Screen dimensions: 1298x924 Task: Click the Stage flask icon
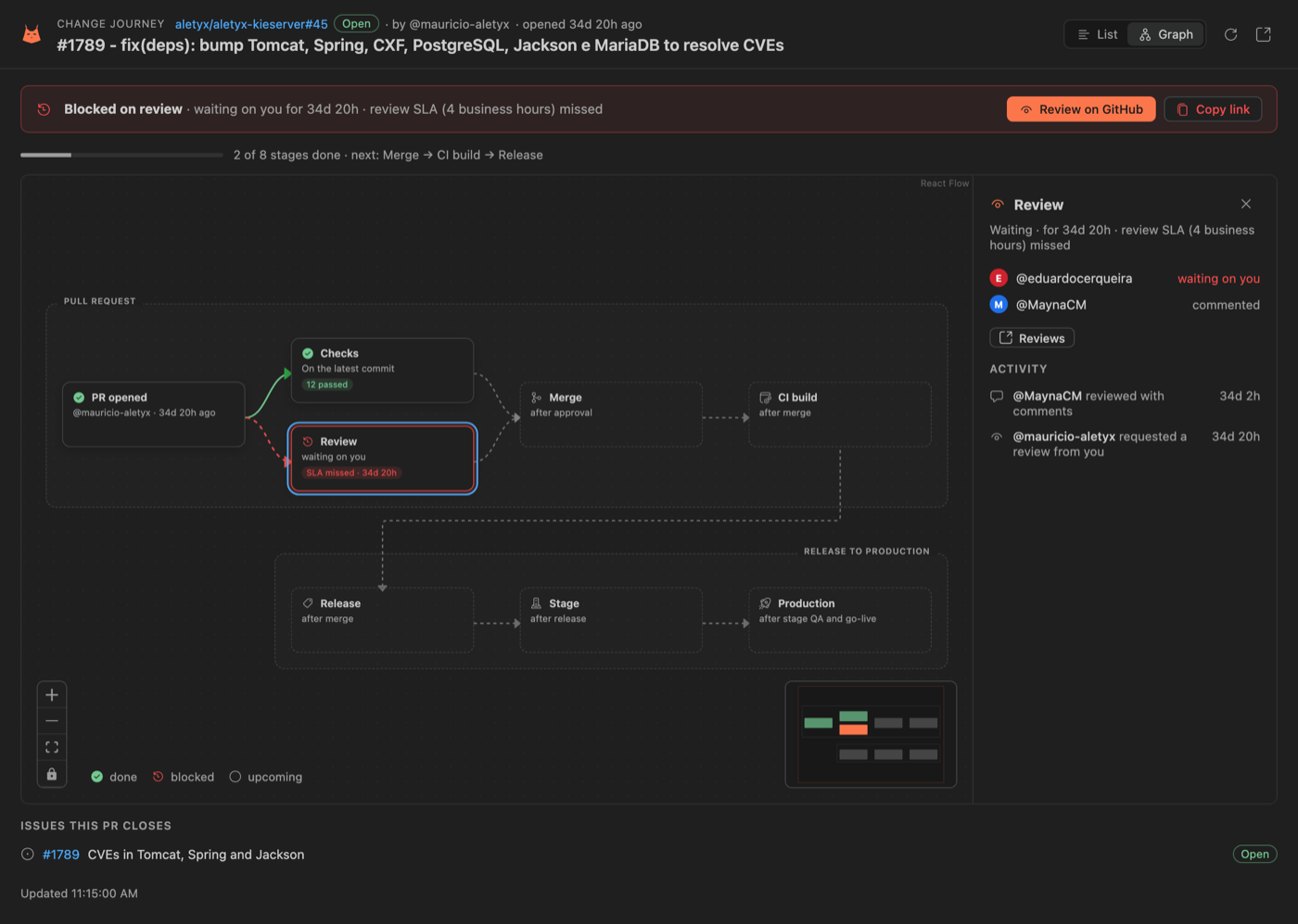tap(537, 603)
